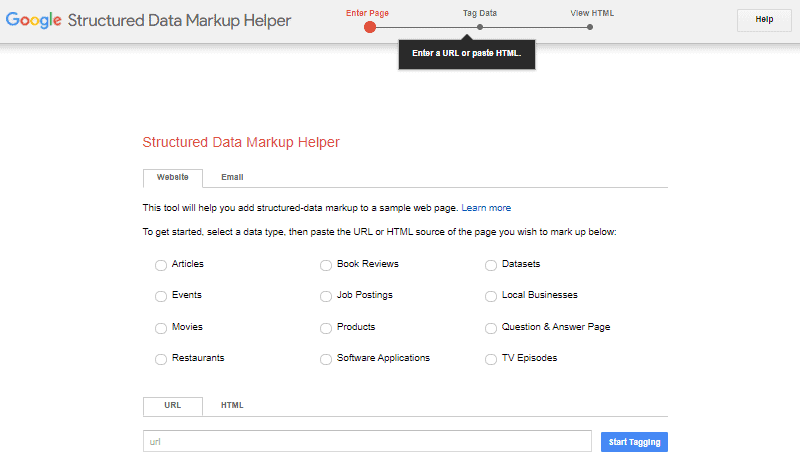Image resolution: width=800 pixels, height=475 pixels.
Task: Click the View HTML step dot
Action: (x=590, y=27)
